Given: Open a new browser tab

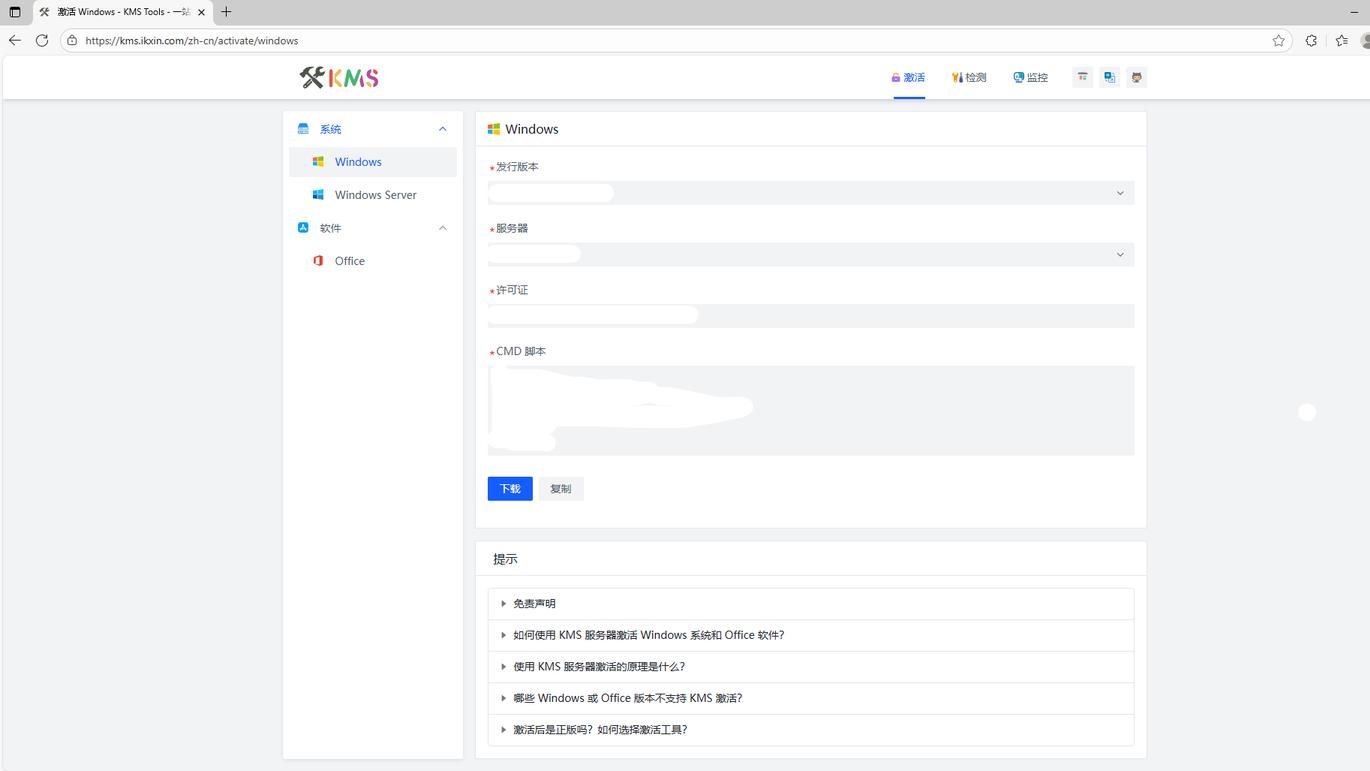Looking at the screenshot, I should click(x=226, y=12).
